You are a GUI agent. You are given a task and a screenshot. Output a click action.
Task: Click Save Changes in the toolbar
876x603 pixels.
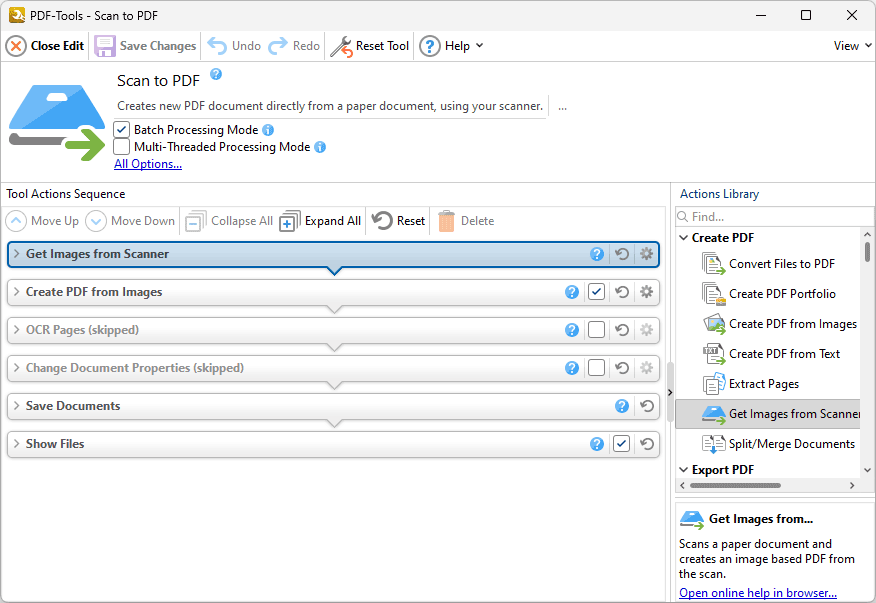145,46
